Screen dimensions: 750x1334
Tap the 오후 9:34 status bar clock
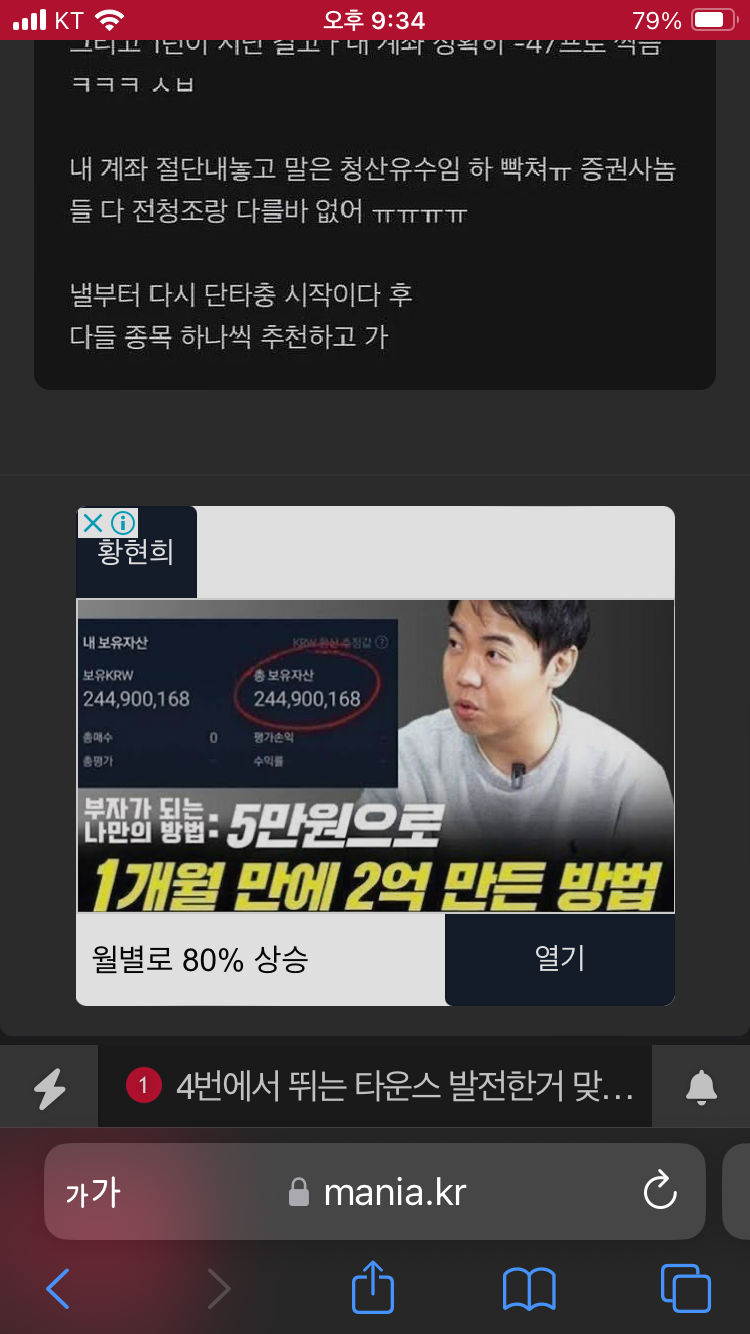[374, 20]
